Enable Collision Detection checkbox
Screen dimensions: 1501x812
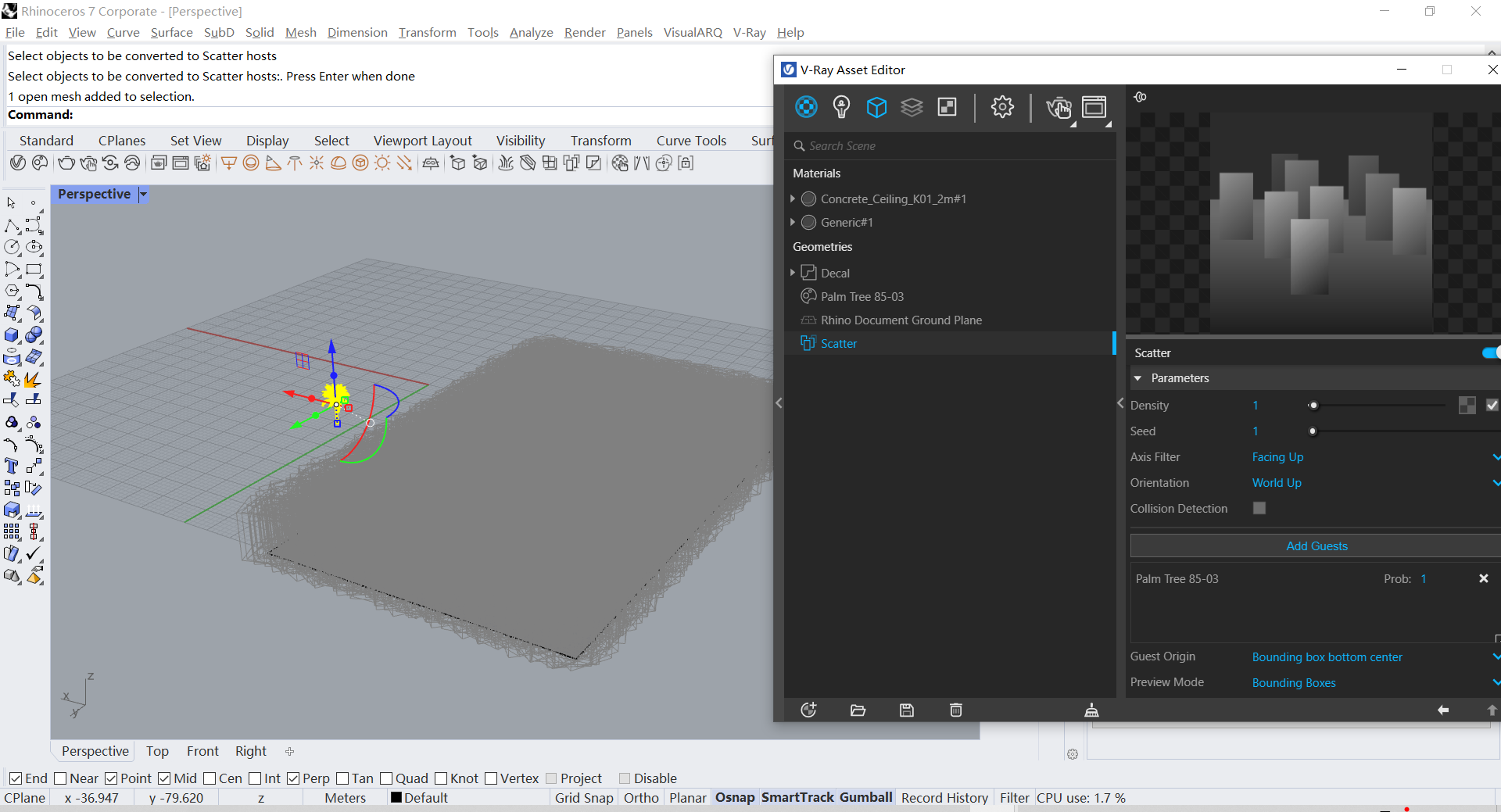click(1259, 508)
